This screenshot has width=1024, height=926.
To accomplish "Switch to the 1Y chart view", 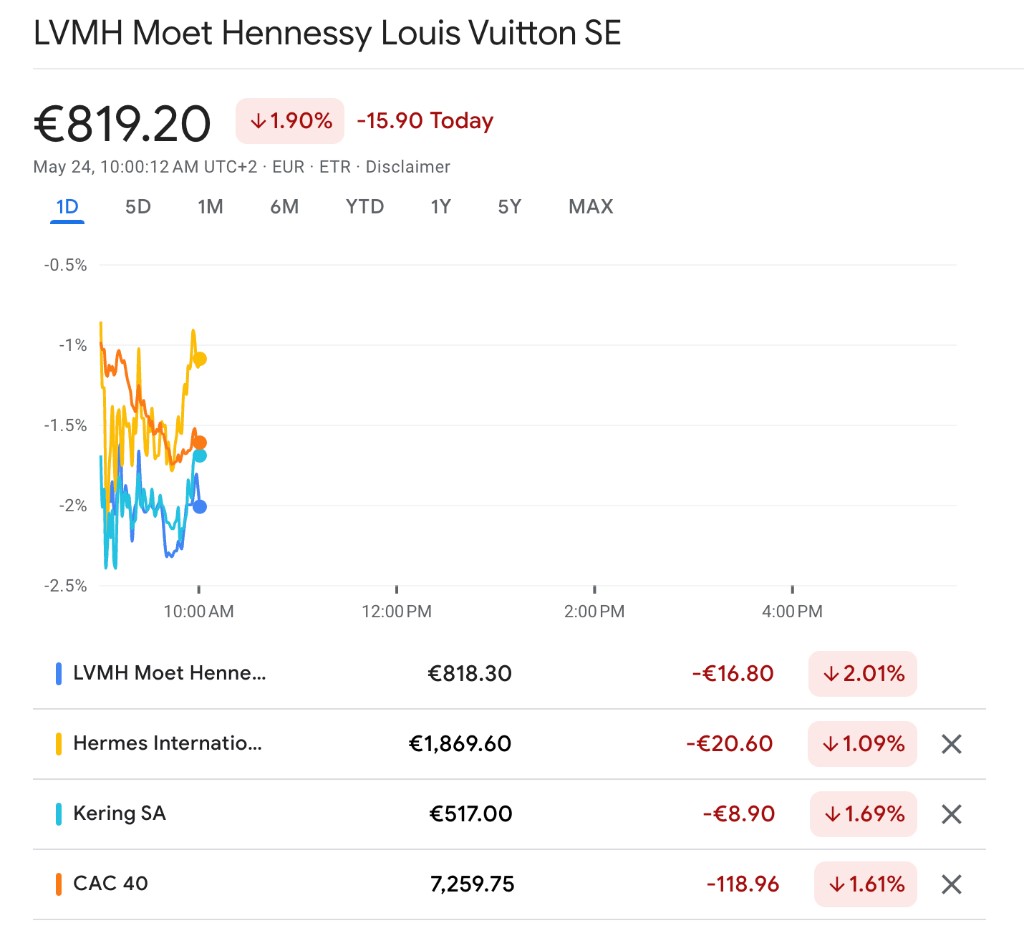I will [441, 207].
